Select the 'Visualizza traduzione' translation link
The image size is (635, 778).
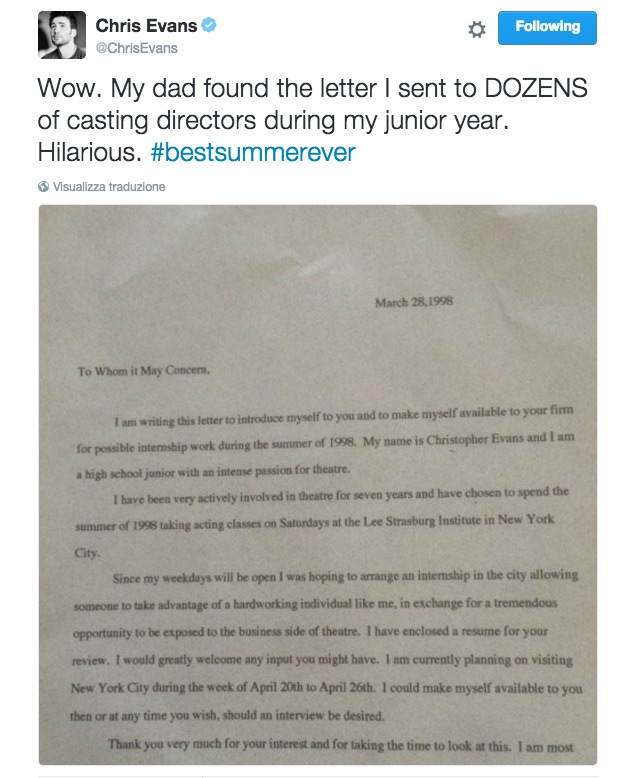pos(109,187)
